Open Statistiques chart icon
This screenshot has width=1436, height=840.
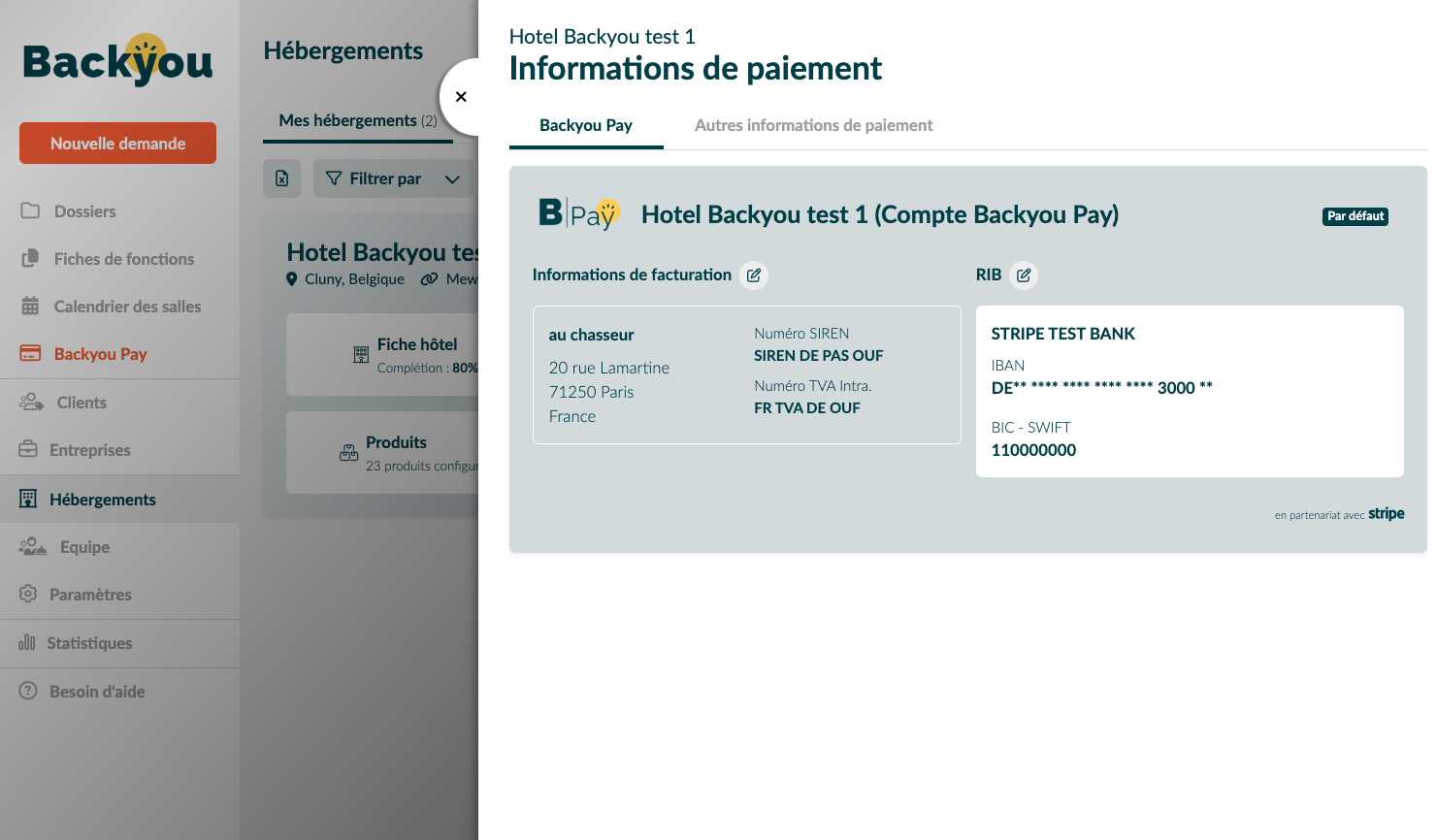pos(27,642)
